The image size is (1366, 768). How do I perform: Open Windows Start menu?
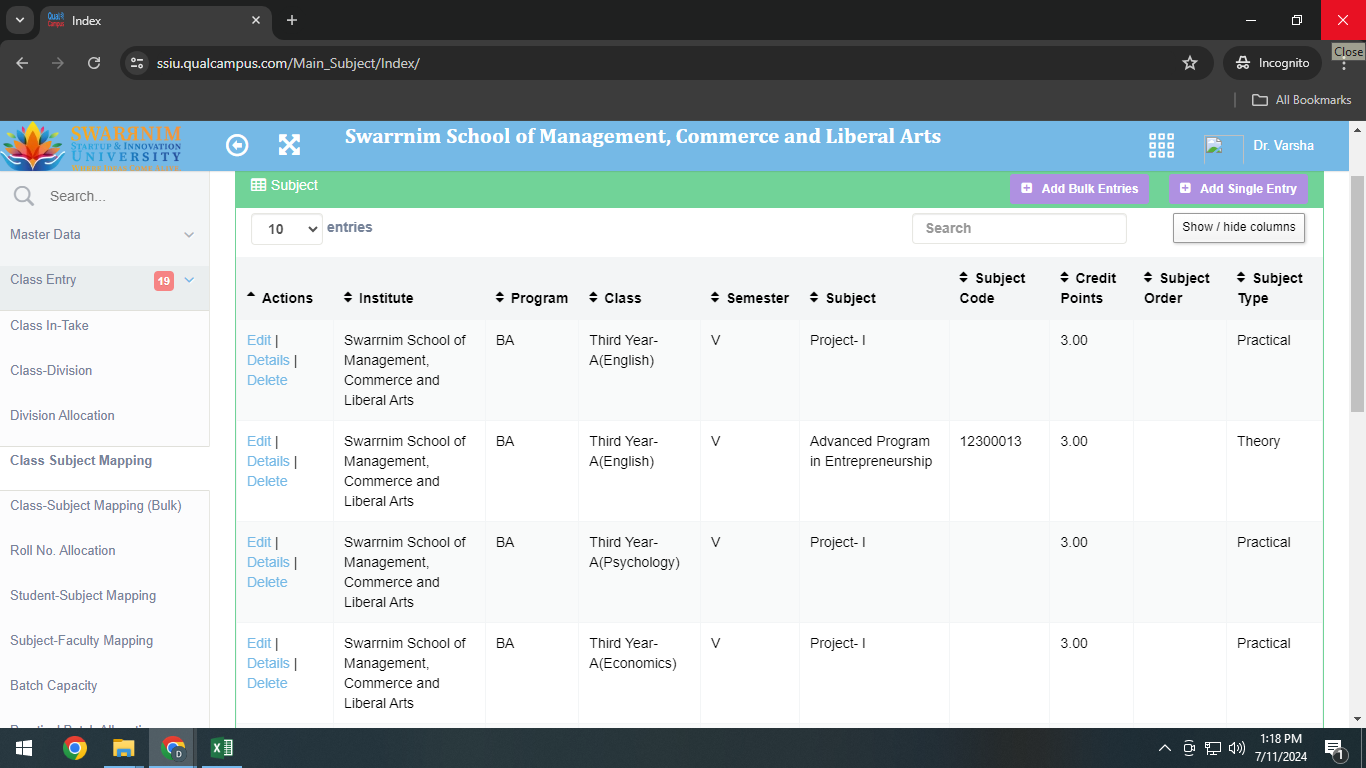click(24, 748)
